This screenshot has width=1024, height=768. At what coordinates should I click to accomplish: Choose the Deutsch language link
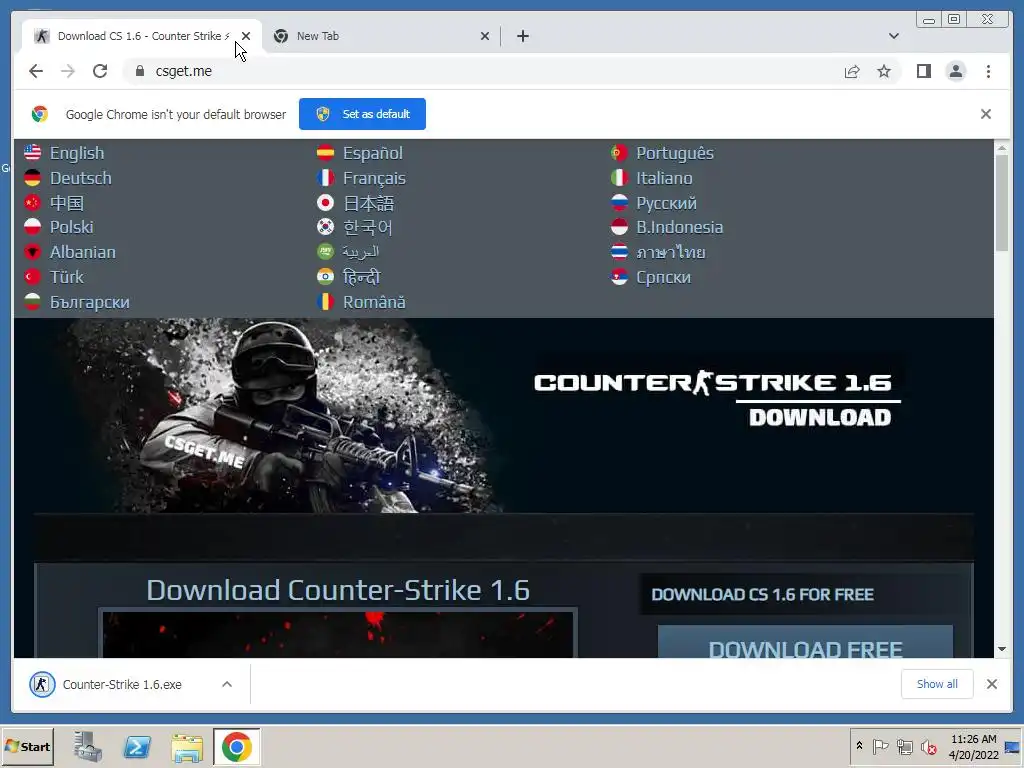pos(81,178)
